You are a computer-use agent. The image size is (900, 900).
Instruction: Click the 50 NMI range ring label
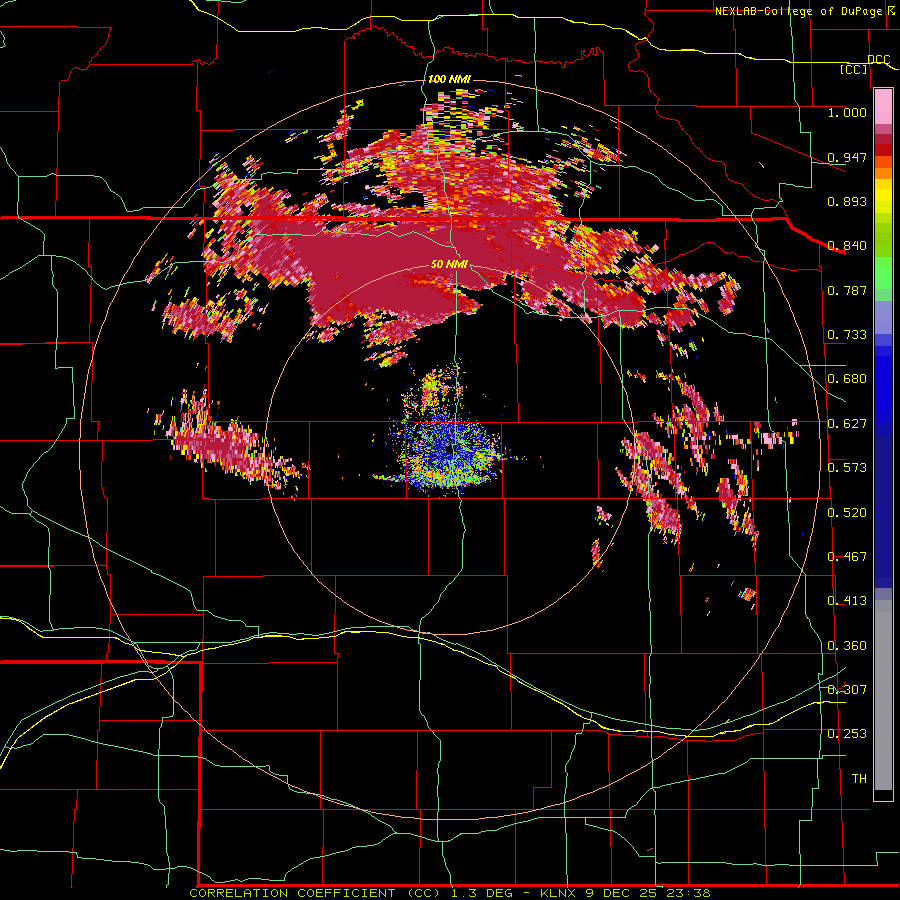(x=449, y=264)
